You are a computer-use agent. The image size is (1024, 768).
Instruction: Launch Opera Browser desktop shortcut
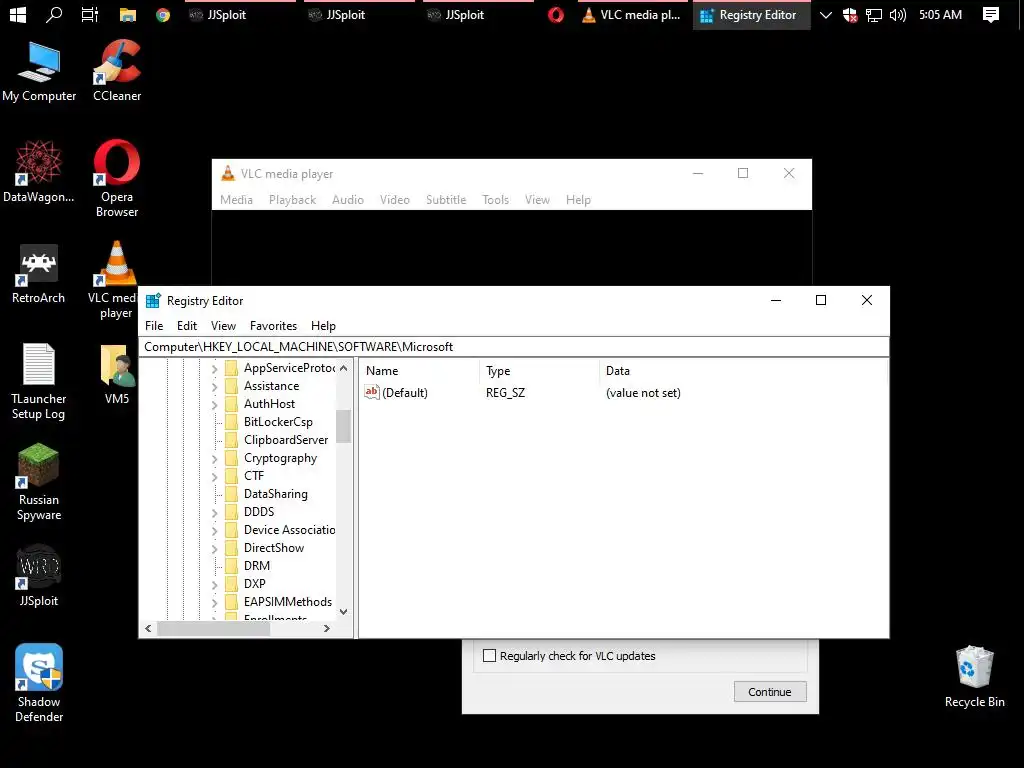point(117,178)
